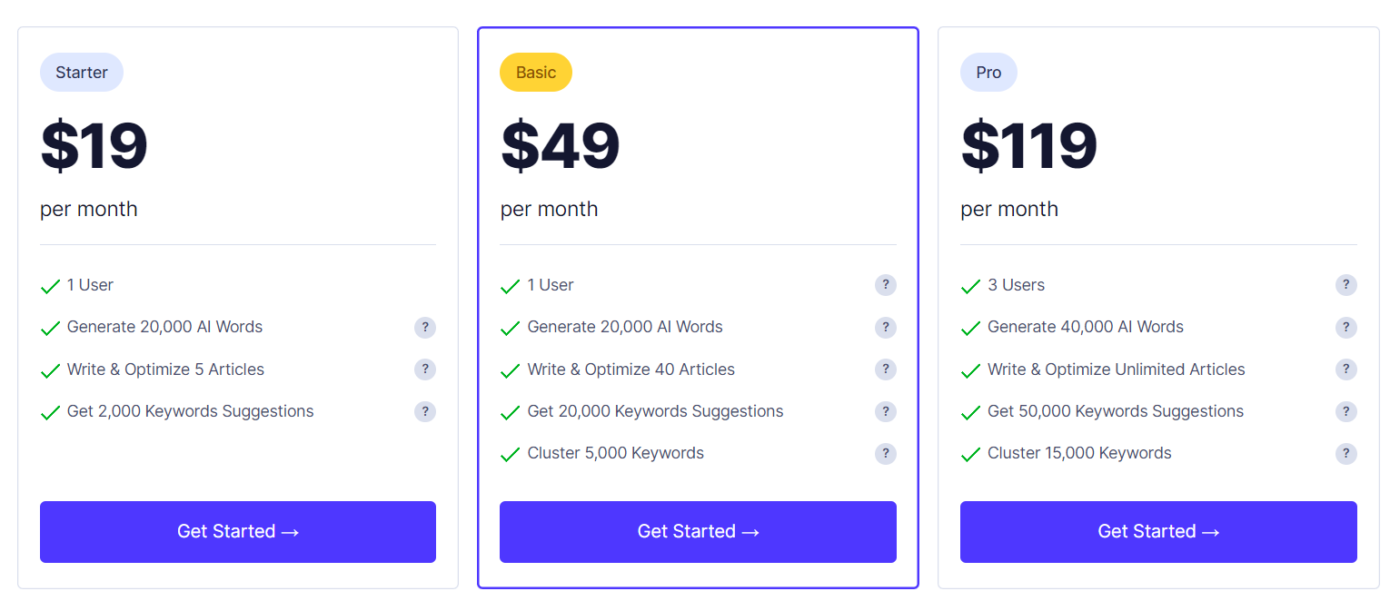Click help icon for Write & Optimize Unlimited Articles

(x=1346, y=369)
